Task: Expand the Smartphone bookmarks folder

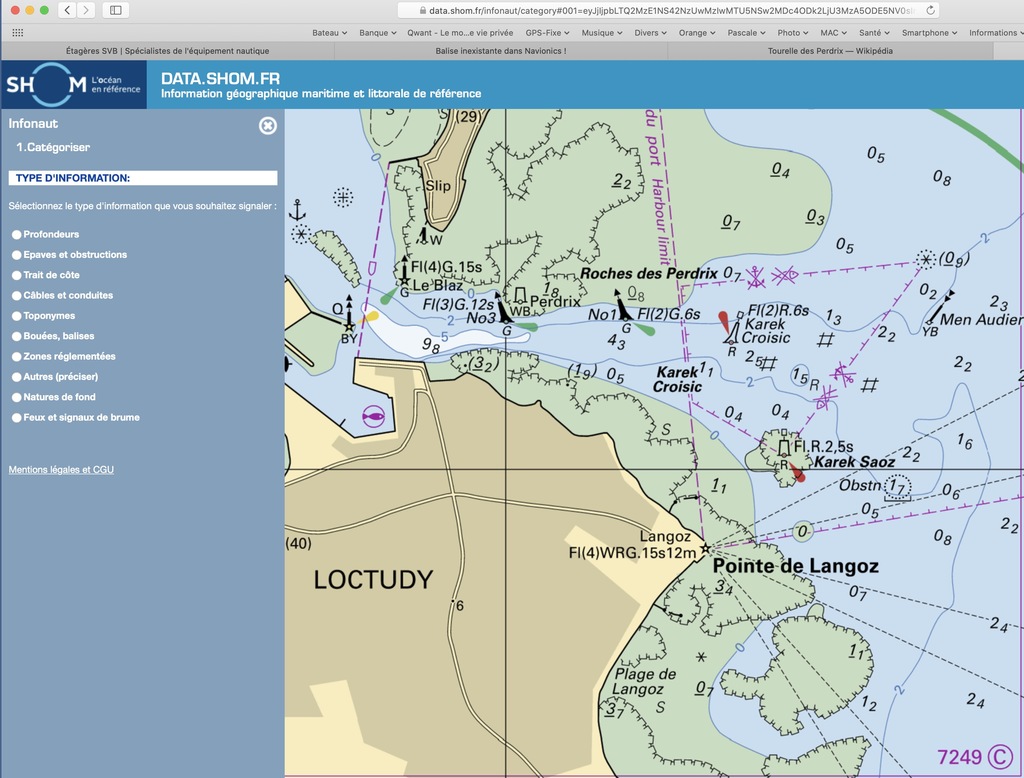Action: point(929,33)
